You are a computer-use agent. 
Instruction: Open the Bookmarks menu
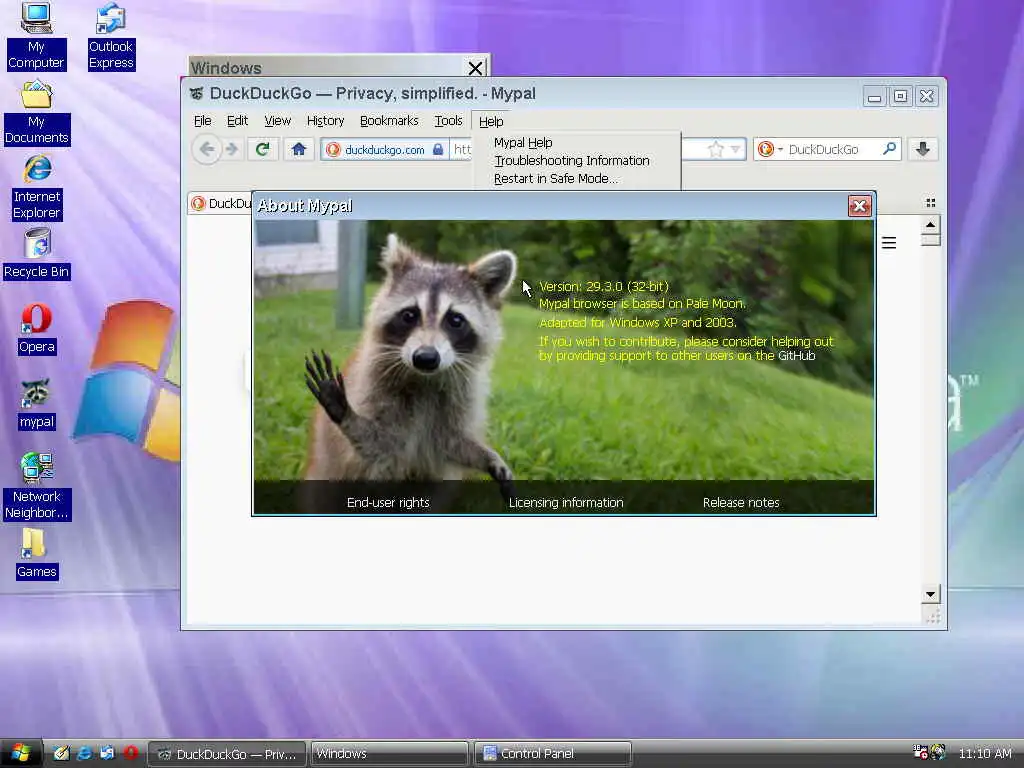(389, 121)
